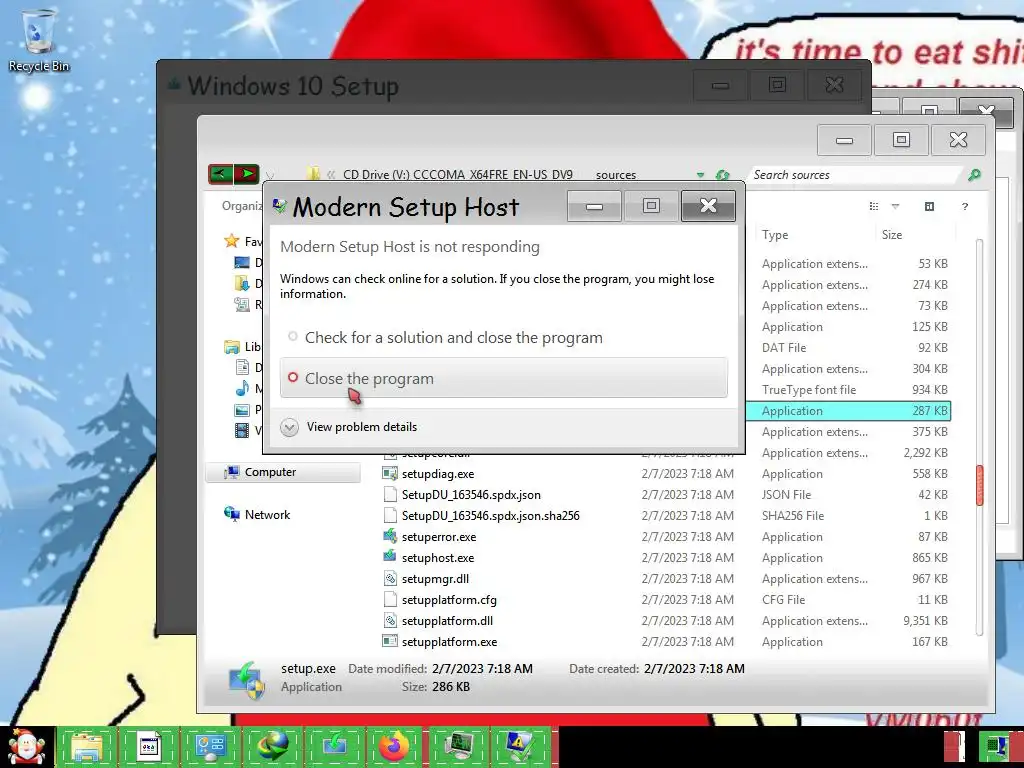Toggle the preview pane icon
This screenshot has height=768, width=1024.
pos(929,206)
